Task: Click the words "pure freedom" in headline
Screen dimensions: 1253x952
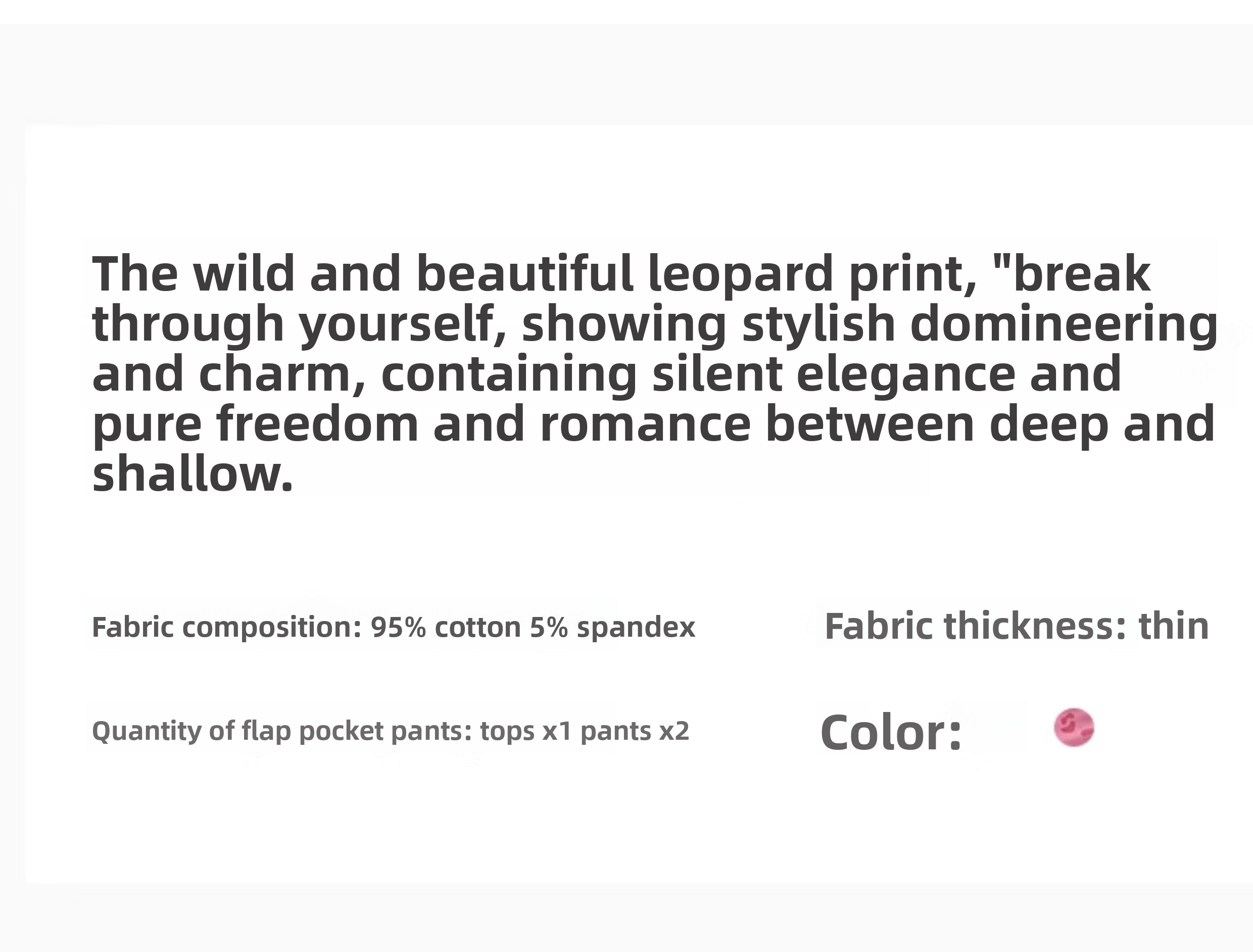Action: (x=255, y=424)
